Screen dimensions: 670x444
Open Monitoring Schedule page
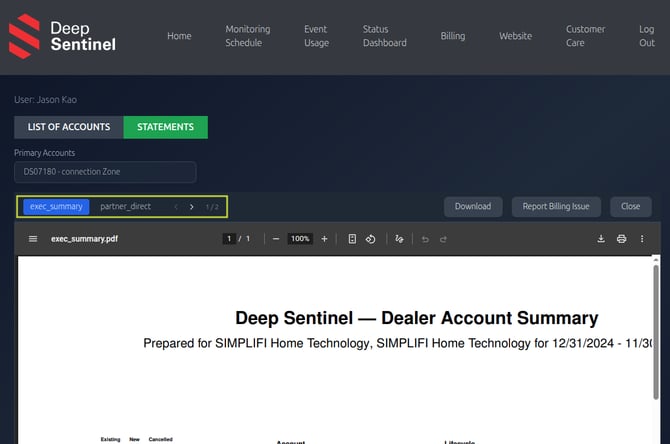(x=248, y=36)
